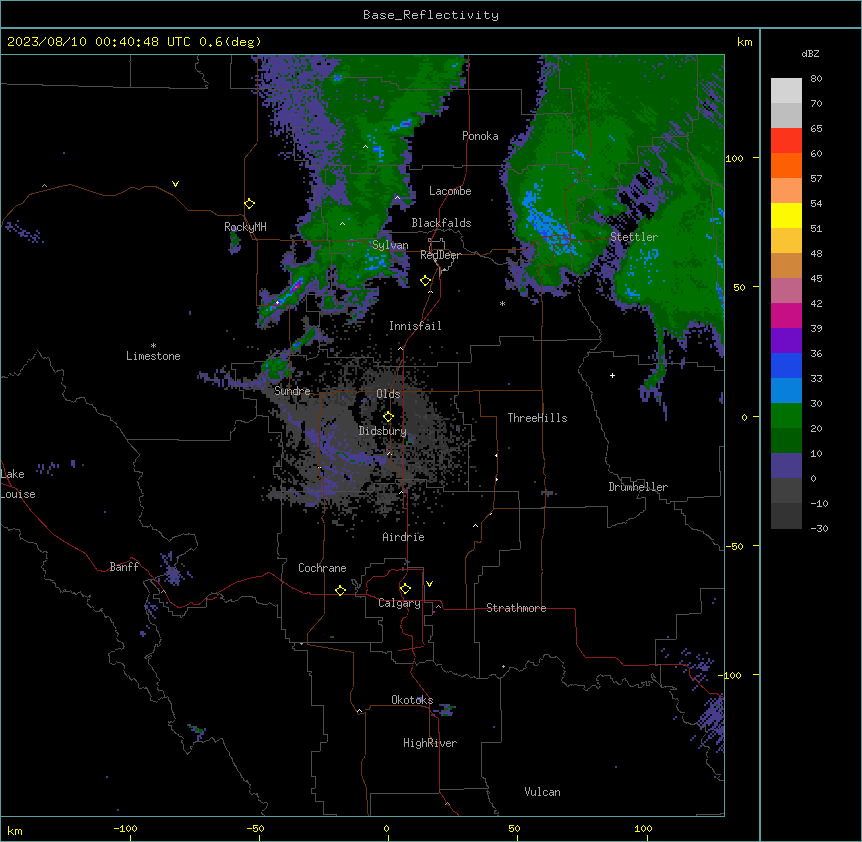
Task: Click the -30 value on dBZ legend
Action: pos(819,529)
